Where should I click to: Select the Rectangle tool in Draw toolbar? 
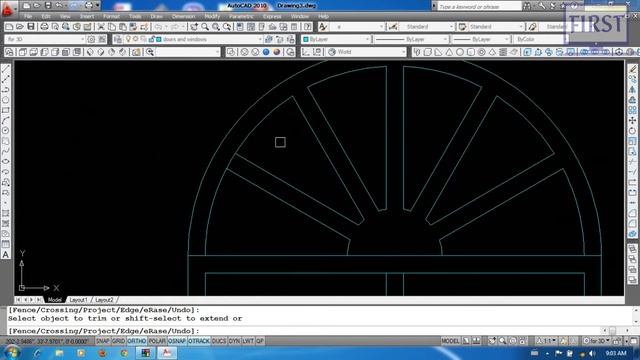tap(6, 111)
